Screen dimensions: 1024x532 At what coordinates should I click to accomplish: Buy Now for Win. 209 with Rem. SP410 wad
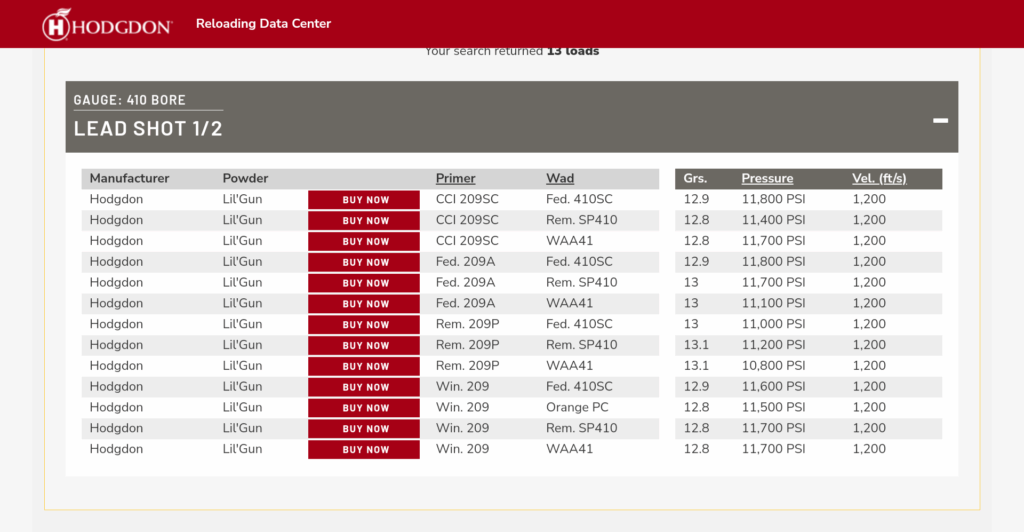(x=364, y=429)
